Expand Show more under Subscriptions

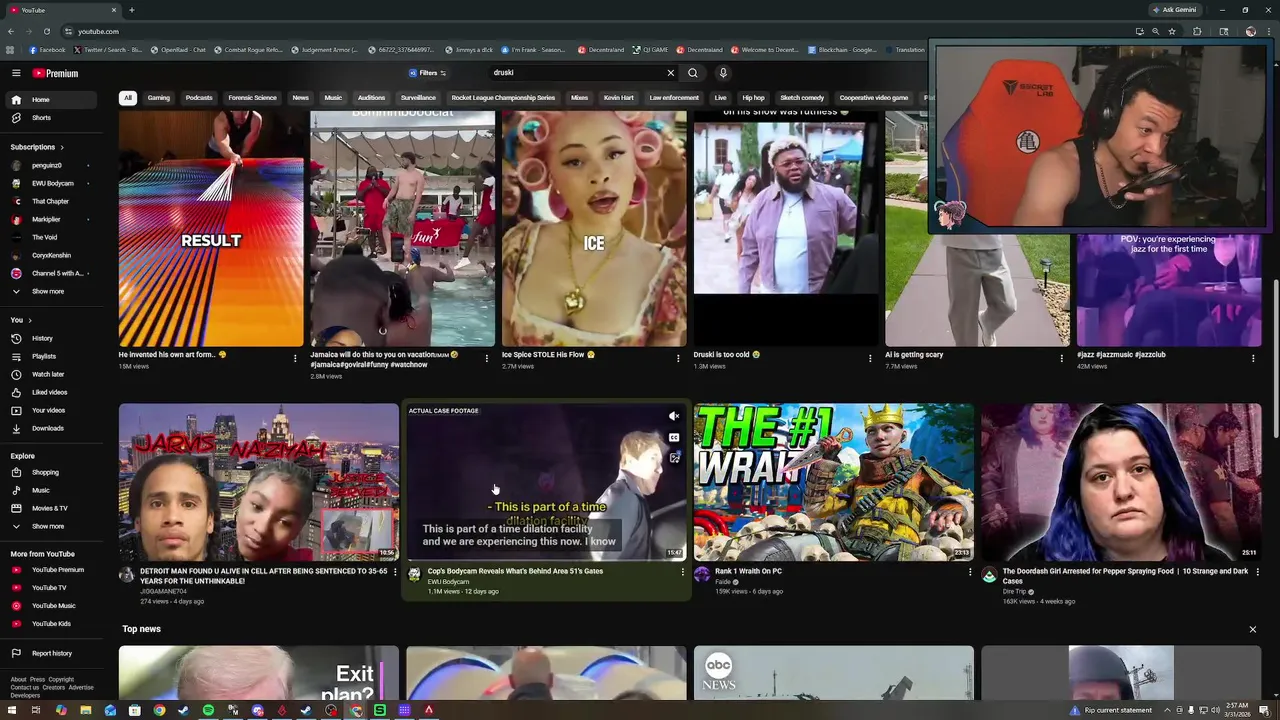50,291
